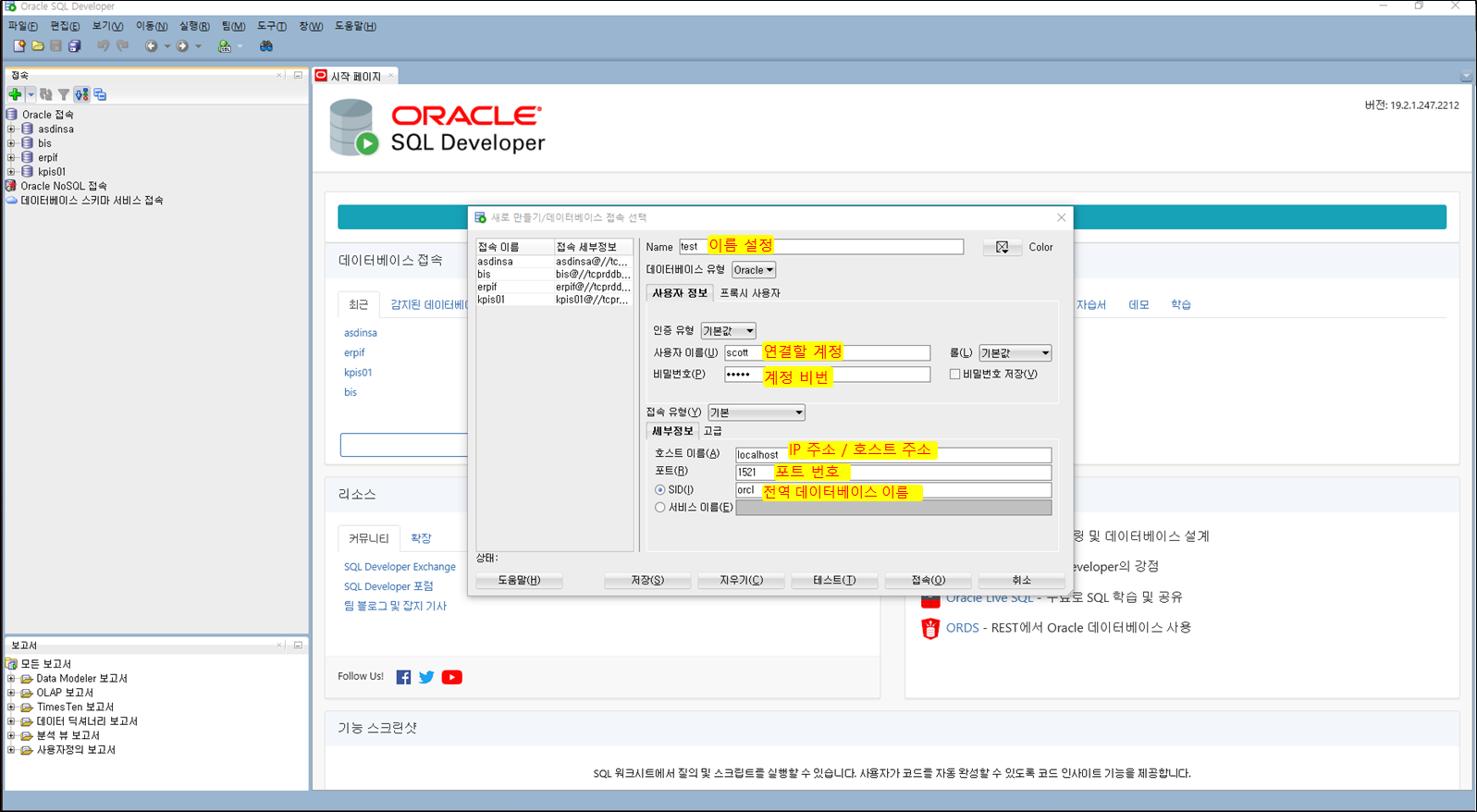Open the 접속 유형 dropdown

click(x=757, y=412)
